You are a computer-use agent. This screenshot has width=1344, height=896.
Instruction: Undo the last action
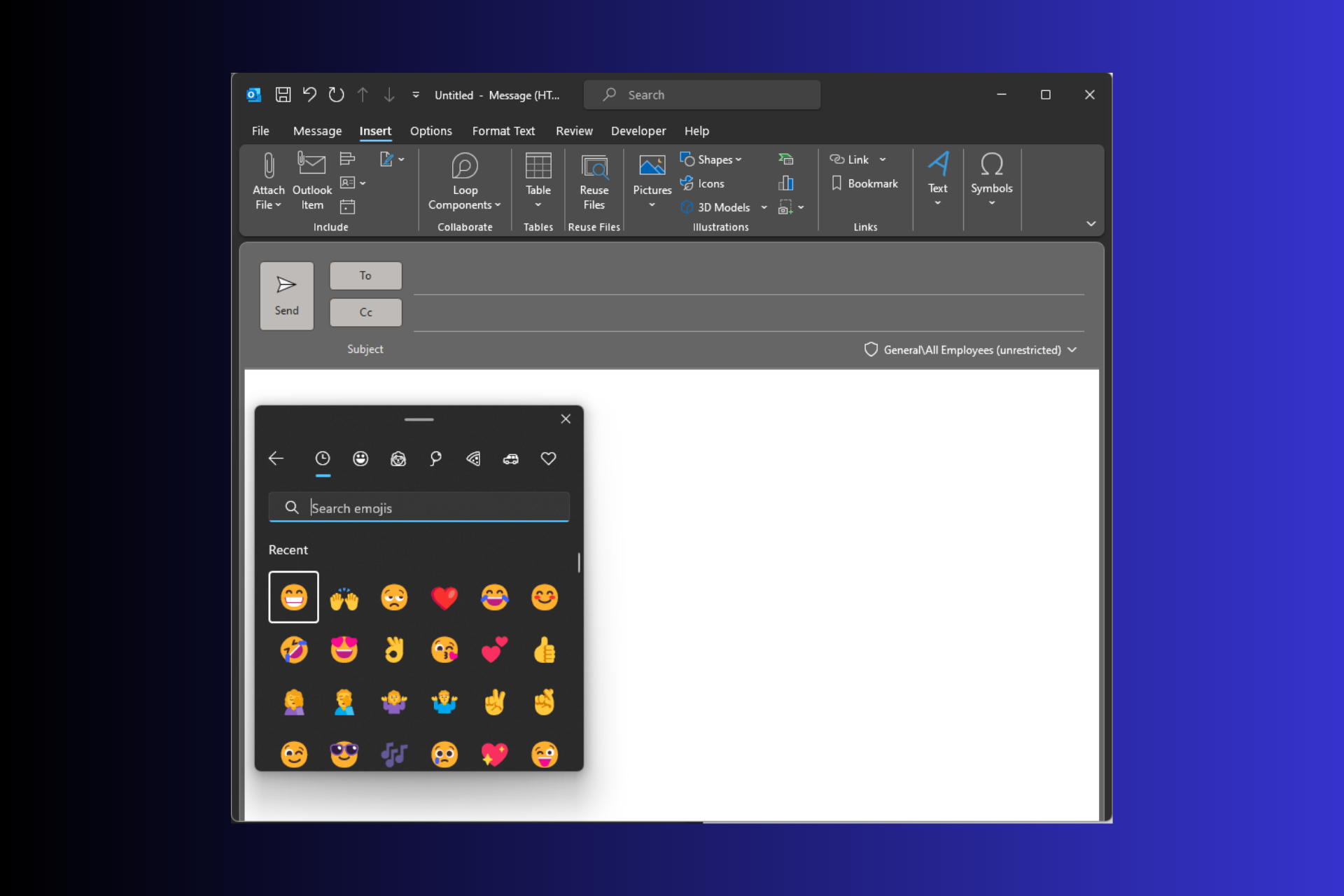point(309,94)
